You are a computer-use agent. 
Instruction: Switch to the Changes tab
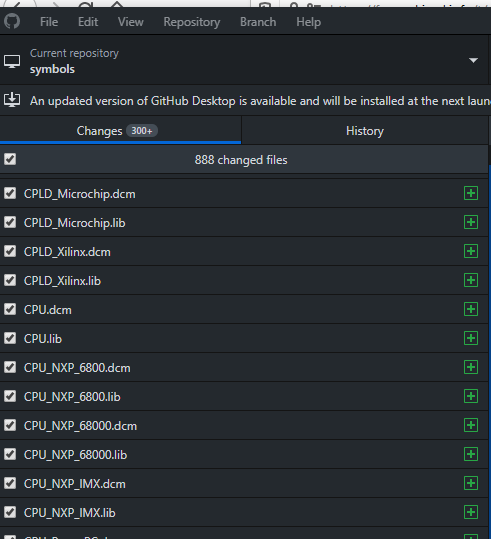120,131
